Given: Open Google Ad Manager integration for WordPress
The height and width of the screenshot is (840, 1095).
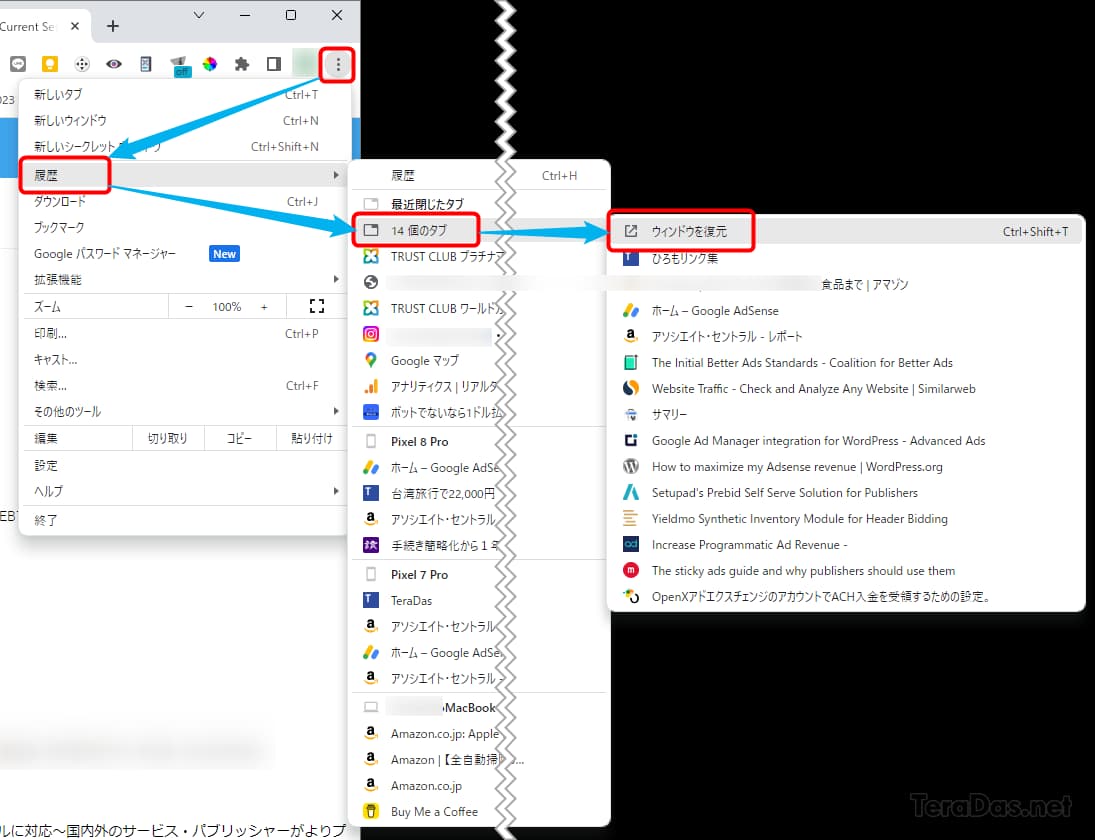Looking at the screenshot, I should point(846,441).
